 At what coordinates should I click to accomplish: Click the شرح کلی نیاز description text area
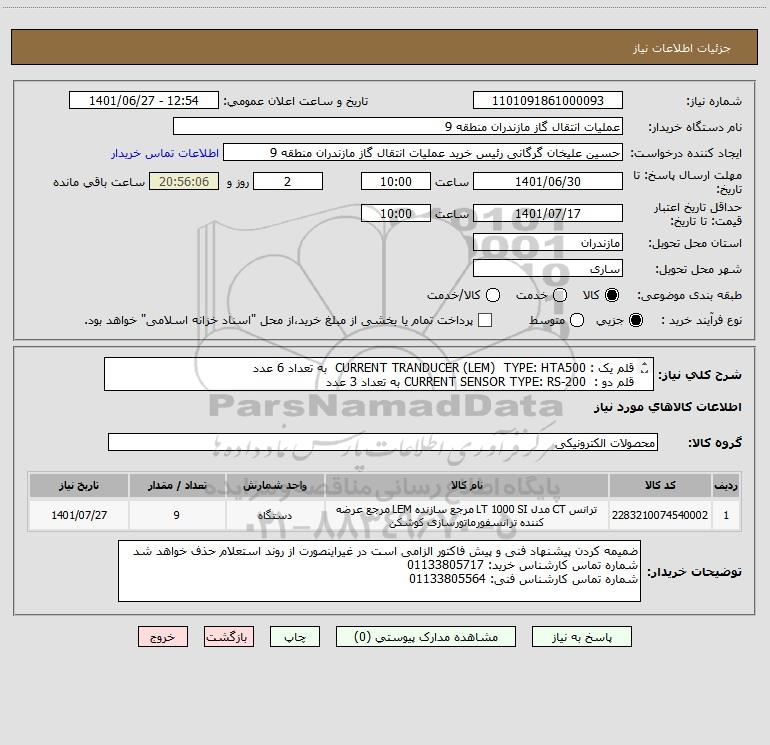point(379,374)
